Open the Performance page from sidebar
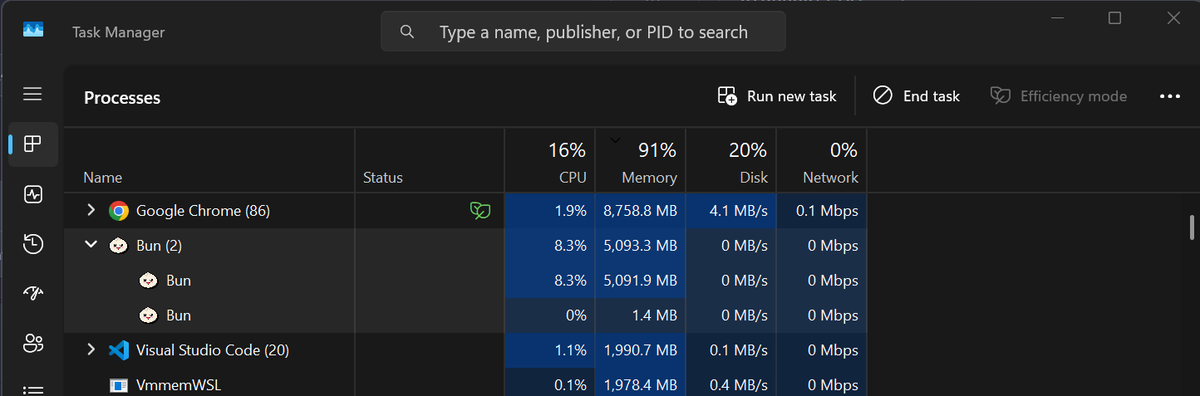 [x=32, y=194]
